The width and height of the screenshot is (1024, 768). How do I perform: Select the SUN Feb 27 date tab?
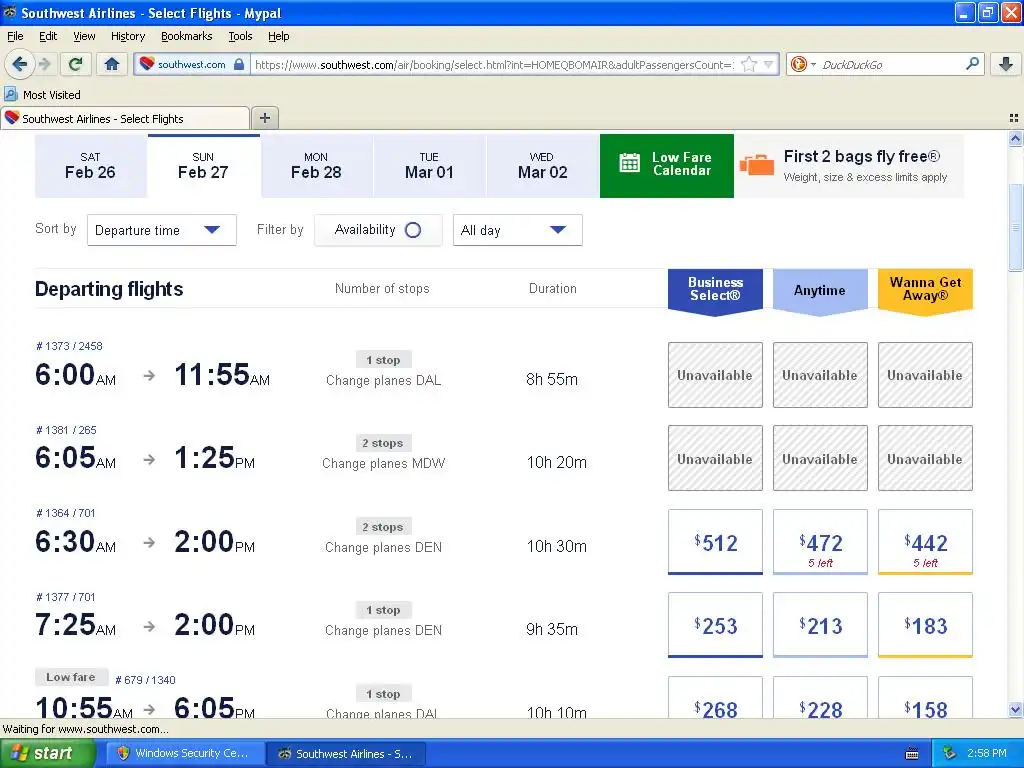(x=204, y=166)
